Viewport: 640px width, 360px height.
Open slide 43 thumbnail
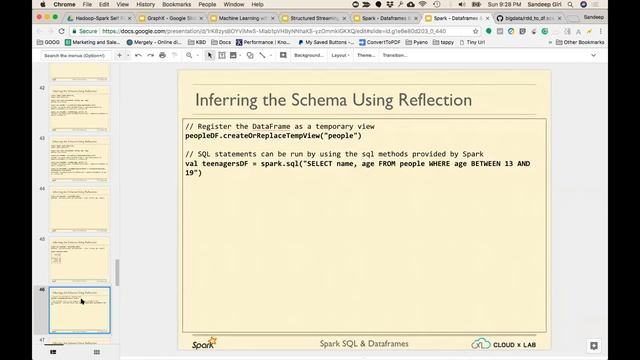[x=80, y=159]
